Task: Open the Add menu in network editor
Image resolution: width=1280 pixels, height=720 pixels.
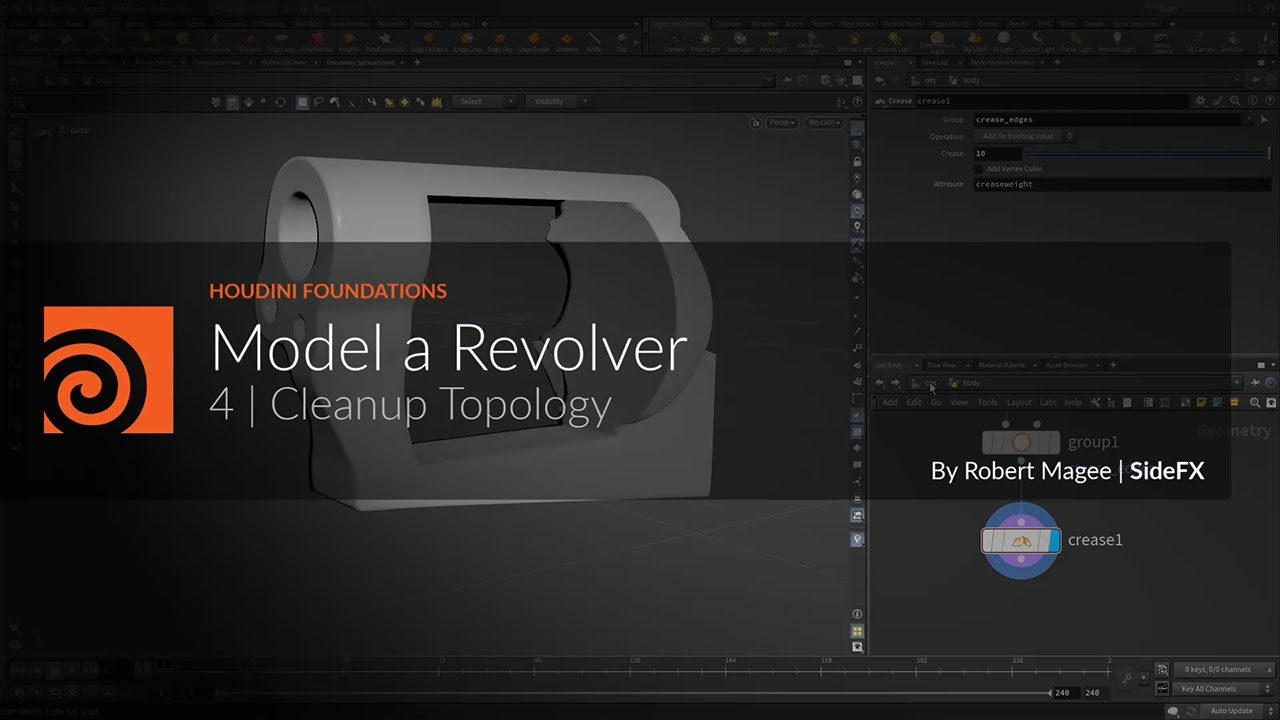Action: click(x=889, y=402)
